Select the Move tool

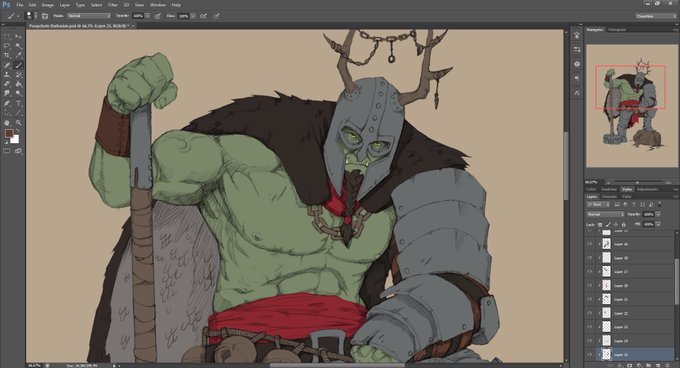18,36
